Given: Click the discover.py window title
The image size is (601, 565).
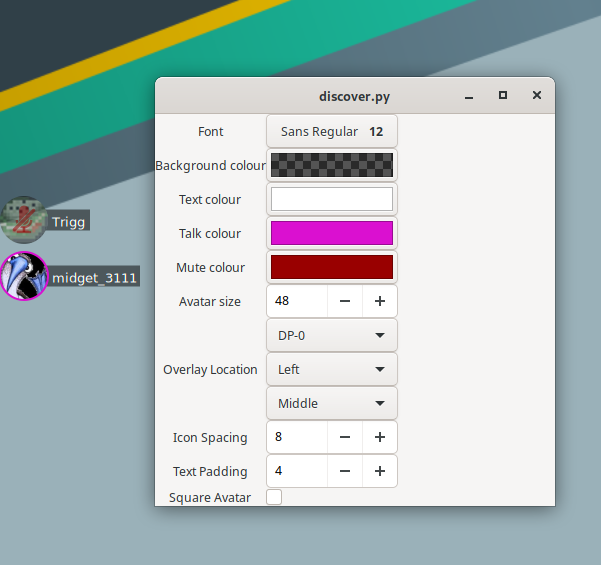Looking at the screenshot, I should click(355, 97).
